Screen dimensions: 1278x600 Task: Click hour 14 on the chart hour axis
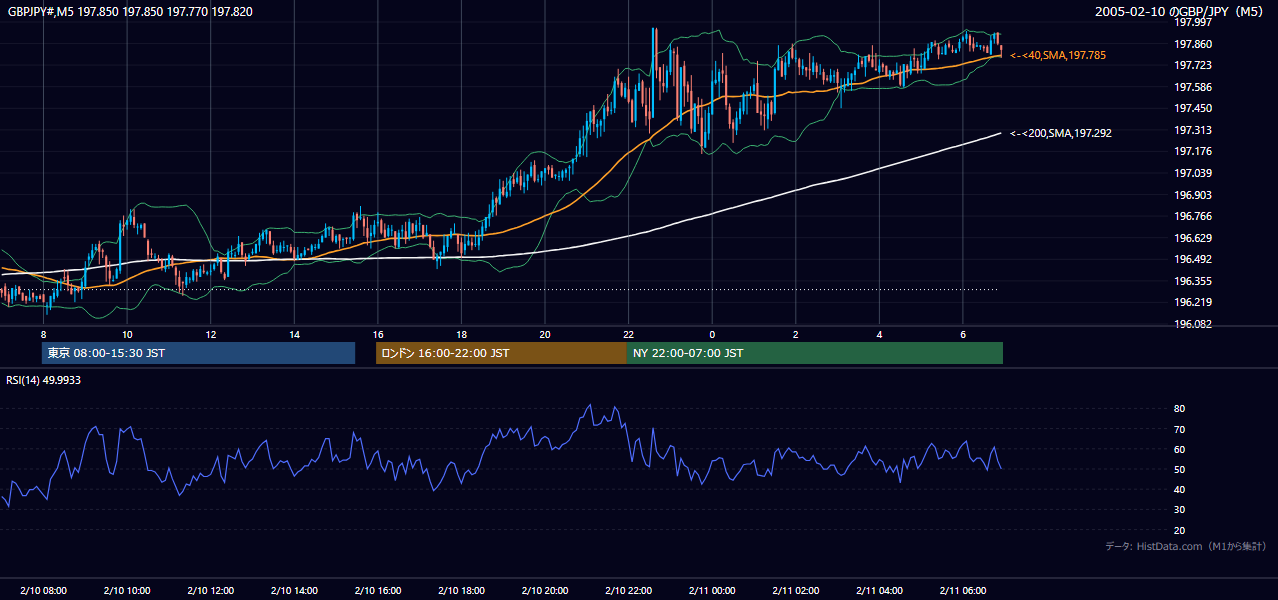point(294,334)
